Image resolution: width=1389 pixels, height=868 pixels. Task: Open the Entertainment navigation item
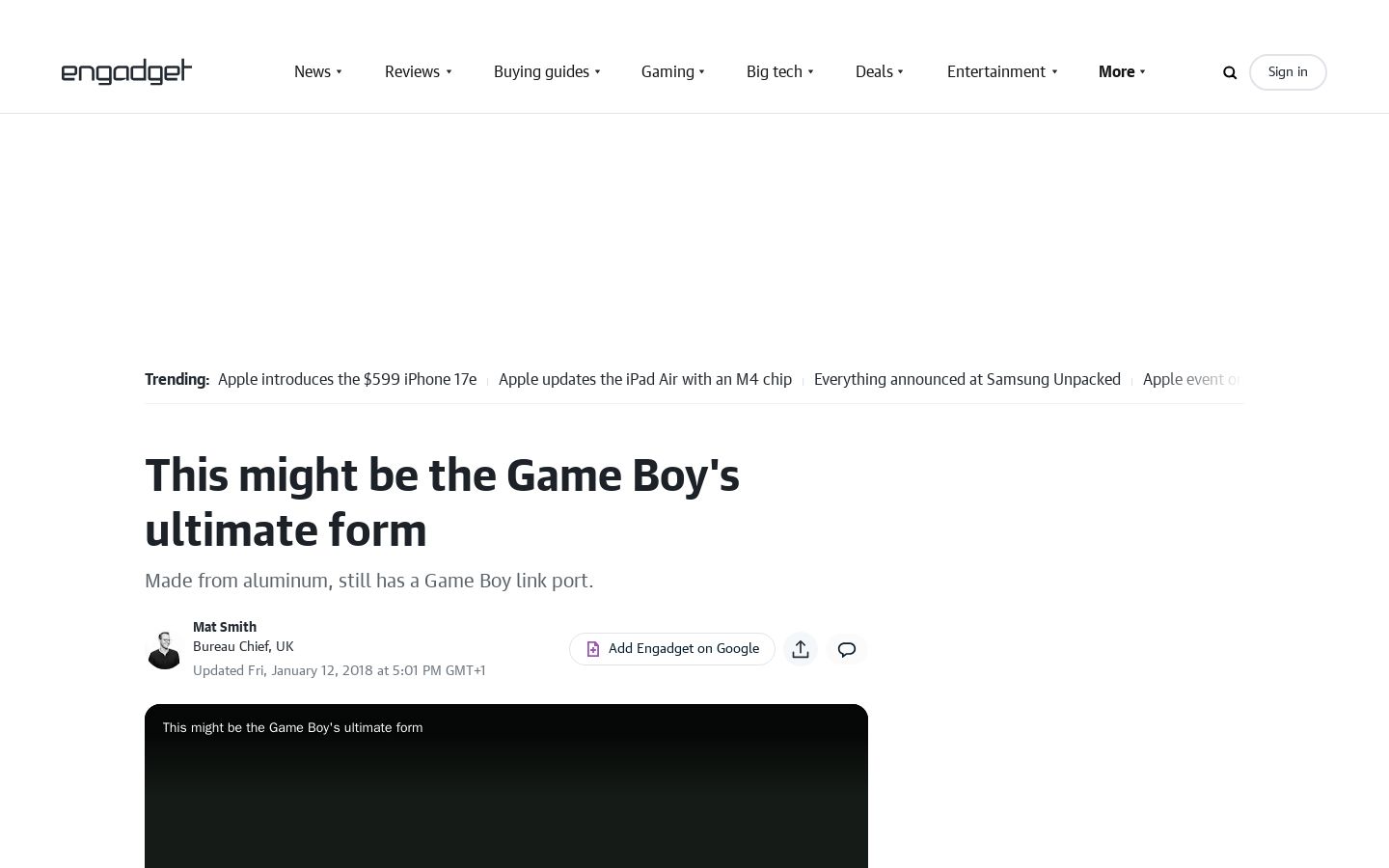[x=996, y=72]
